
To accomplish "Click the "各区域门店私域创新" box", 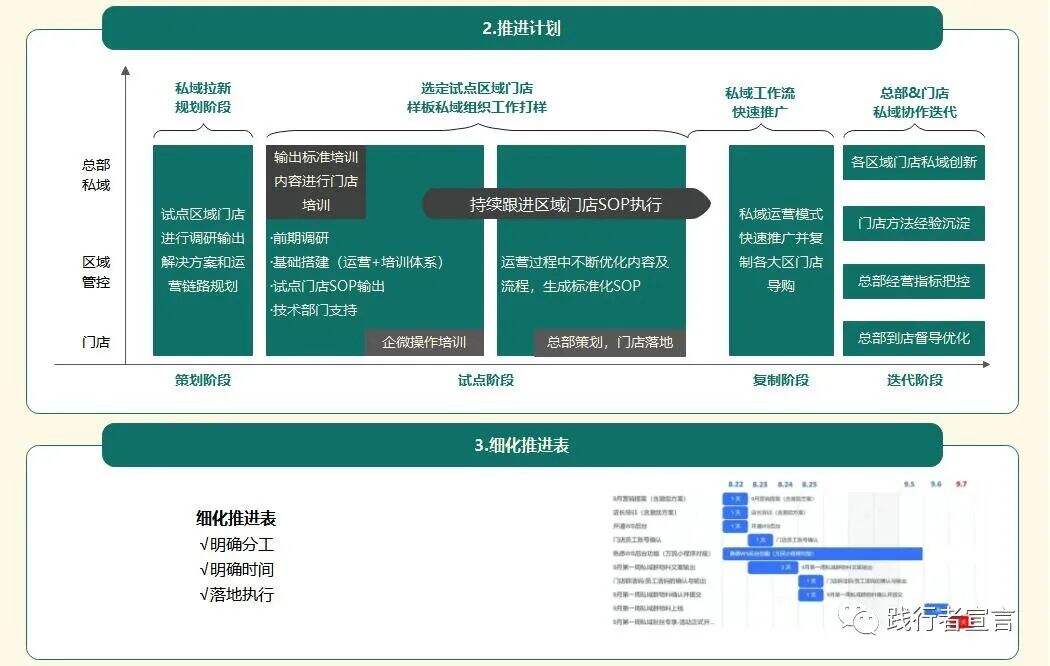I will tap(913, 163).
